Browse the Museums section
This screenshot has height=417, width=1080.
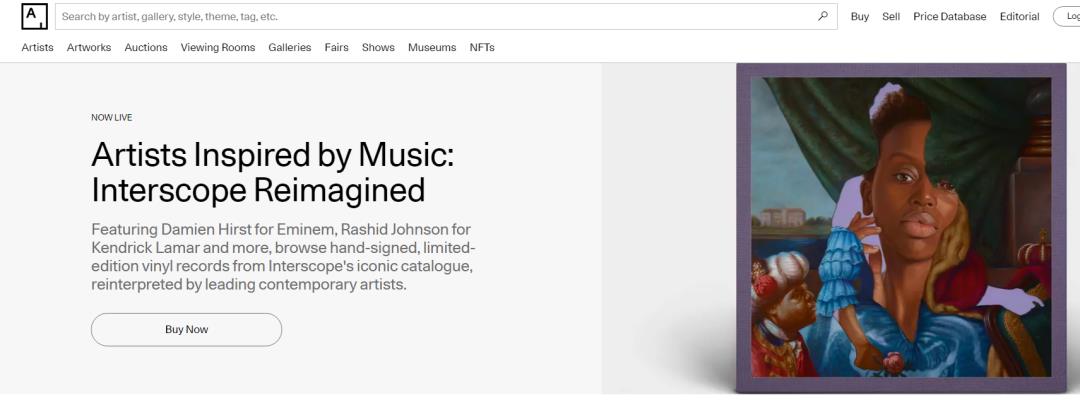point(432,47)
